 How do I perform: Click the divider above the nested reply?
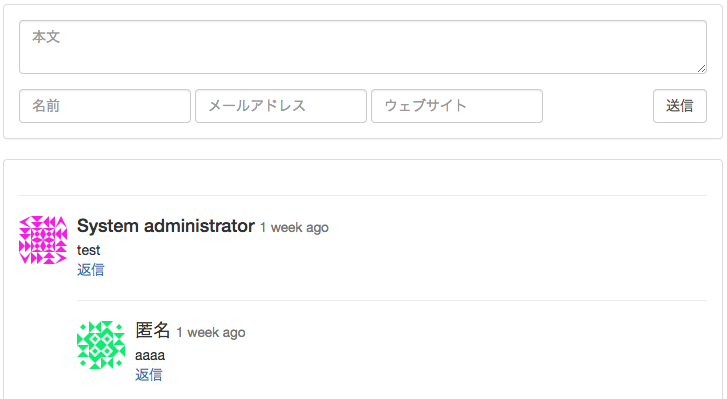pos(392,300)
